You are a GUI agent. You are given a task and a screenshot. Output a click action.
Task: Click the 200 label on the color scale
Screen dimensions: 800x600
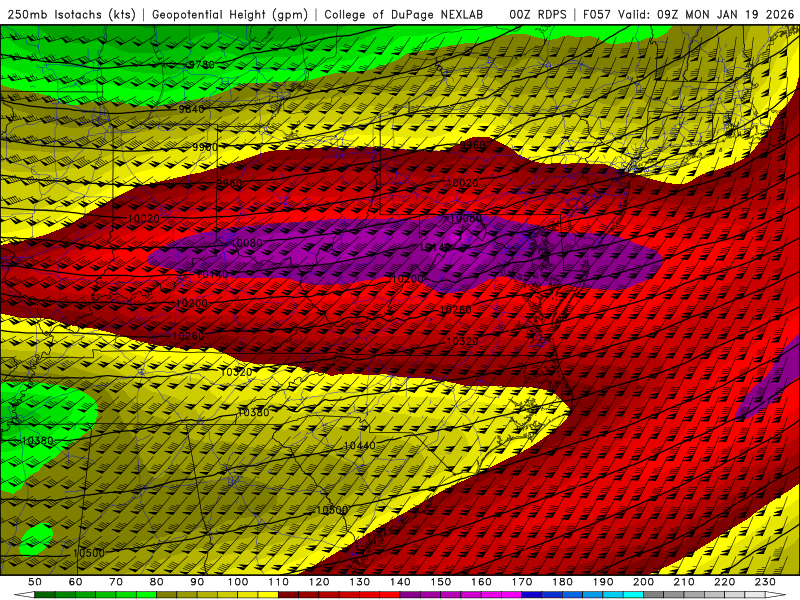(x=643, y=582)
